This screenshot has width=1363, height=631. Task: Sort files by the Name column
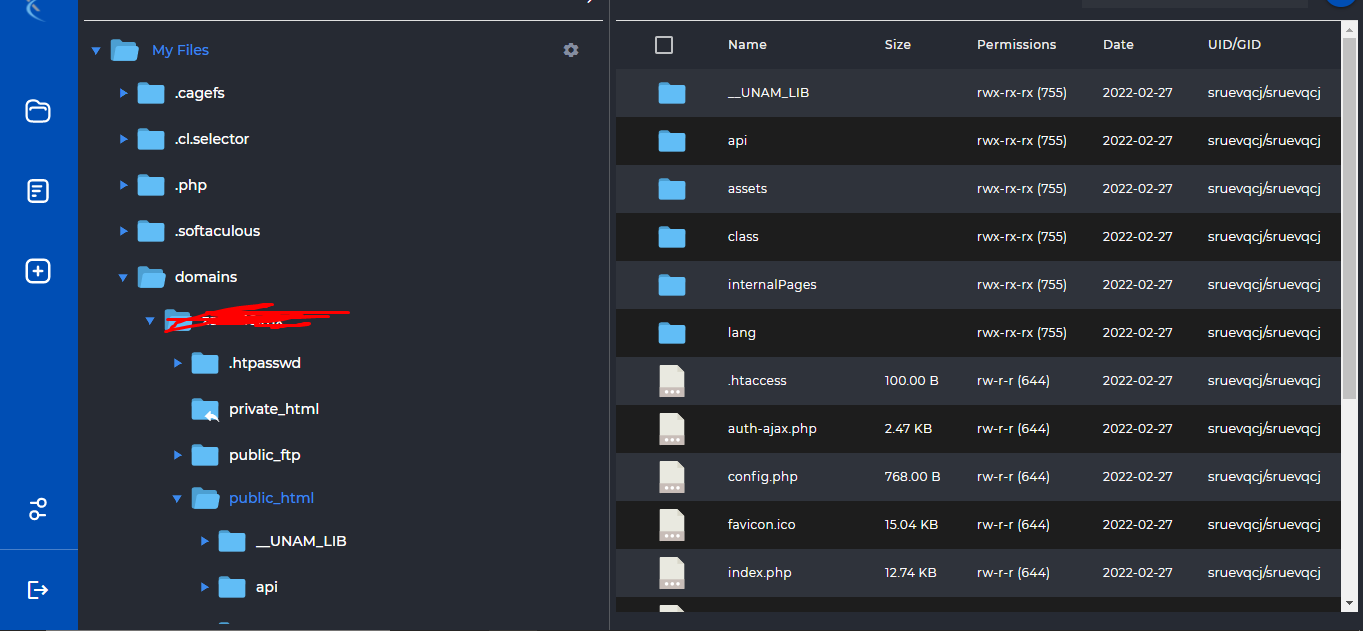point(745,44)
